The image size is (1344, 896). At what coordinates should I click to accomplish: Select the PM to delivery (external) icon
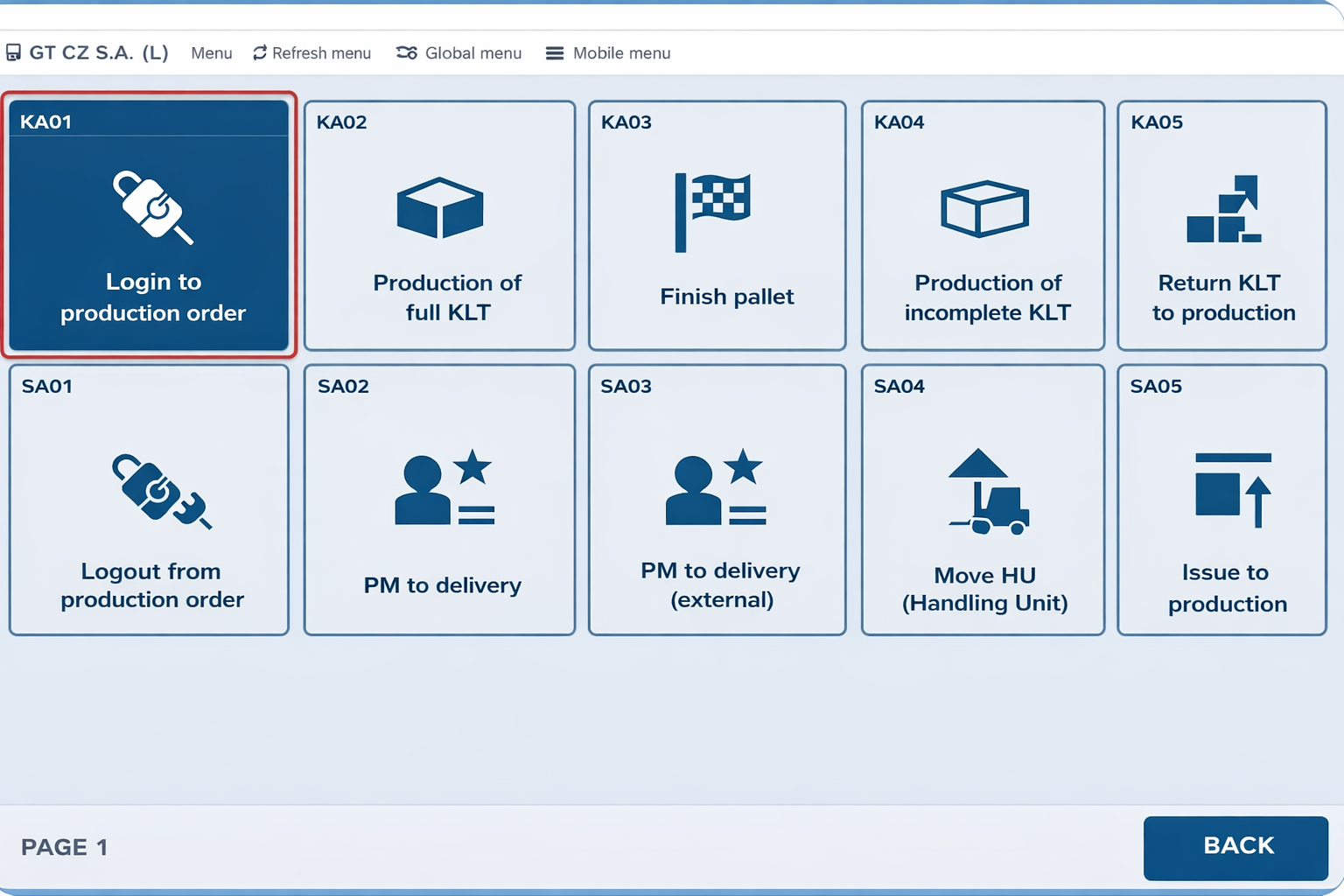point(714,487)
